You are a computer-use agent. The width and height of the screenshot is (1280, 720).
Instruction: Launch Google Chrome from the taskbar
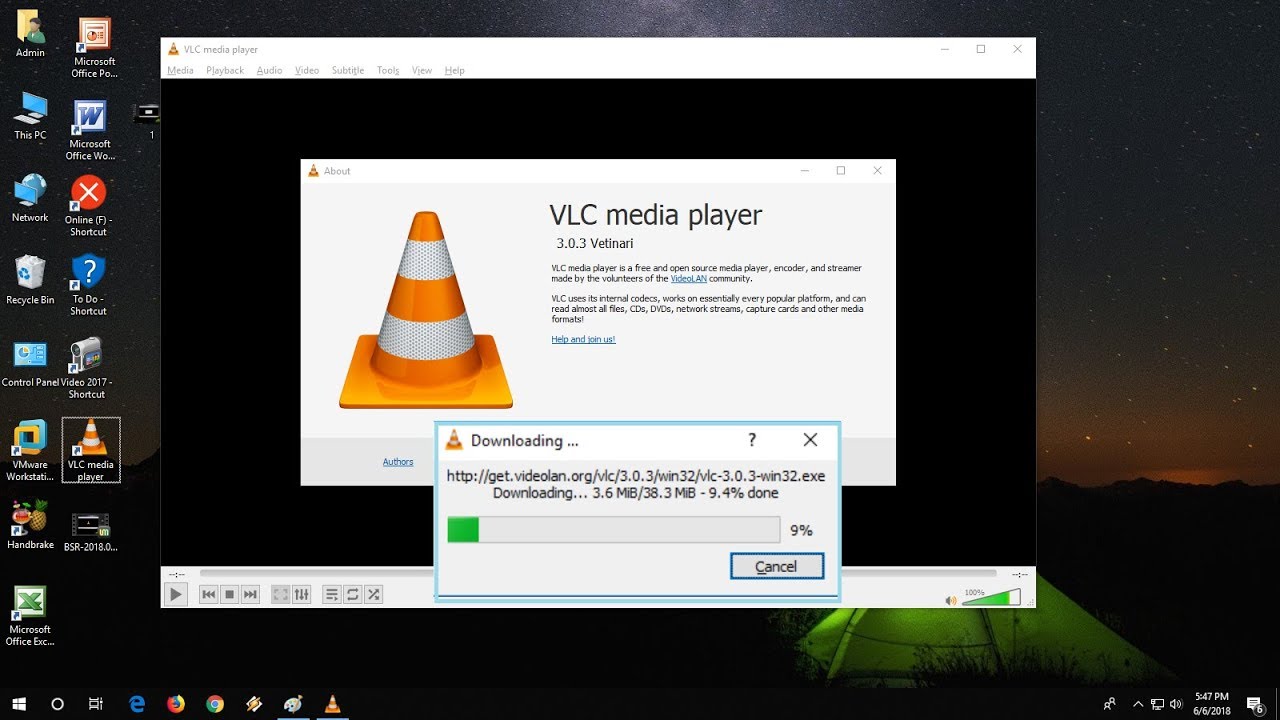click(215, 704)
